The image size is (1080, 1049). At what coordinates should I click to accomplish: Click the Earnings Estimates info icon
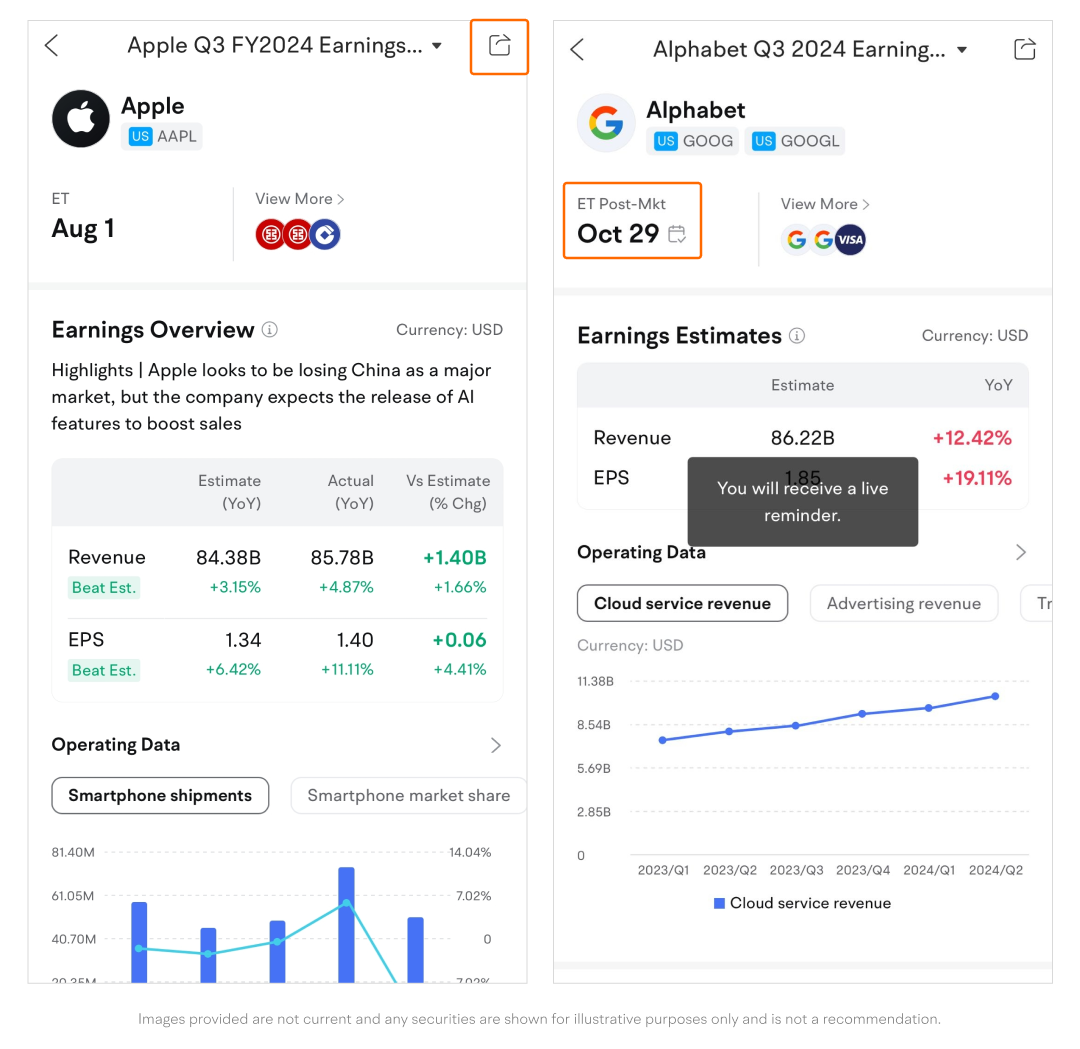click(x=796, y=336)
